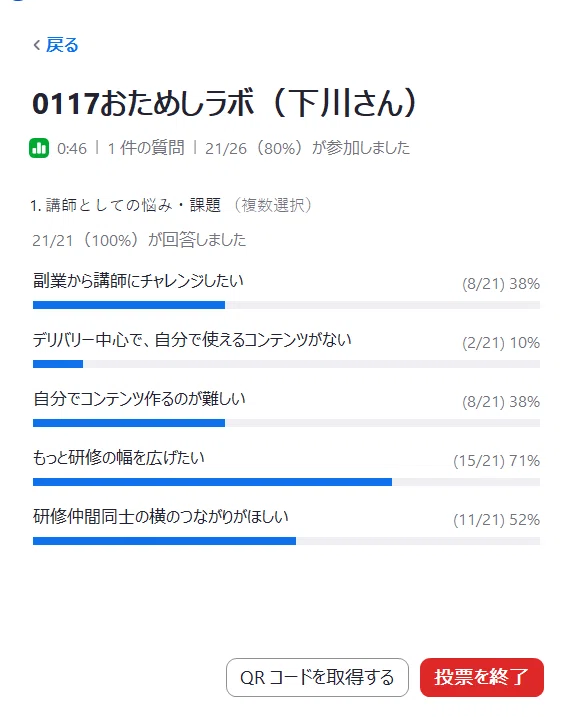Click the (2/21) 10% result count
The height and width of the screenshot is (717, 572).
pyautogui.click(x=501, y=342)
